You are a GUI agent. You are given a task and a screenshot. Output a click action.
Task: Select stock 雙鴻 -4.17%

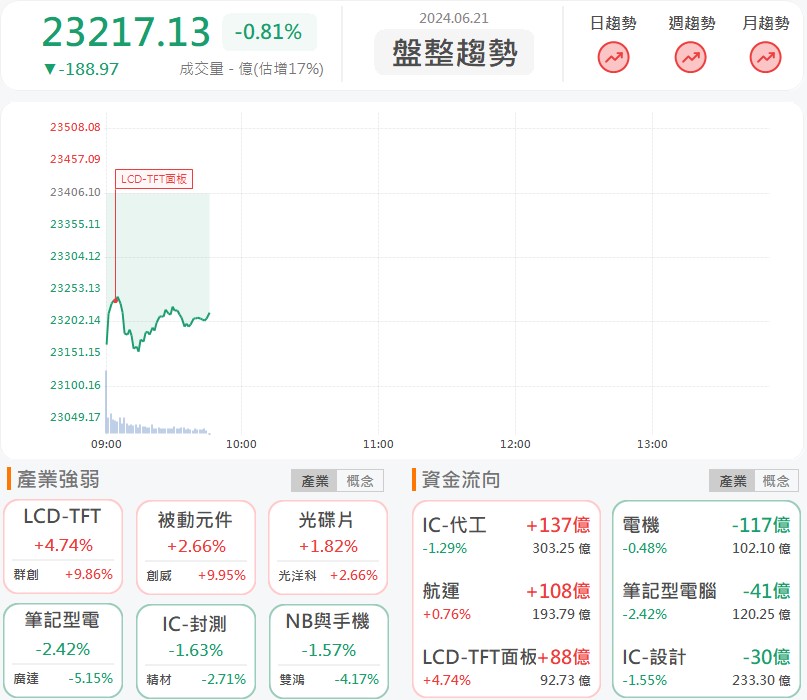tap(328, 679)
